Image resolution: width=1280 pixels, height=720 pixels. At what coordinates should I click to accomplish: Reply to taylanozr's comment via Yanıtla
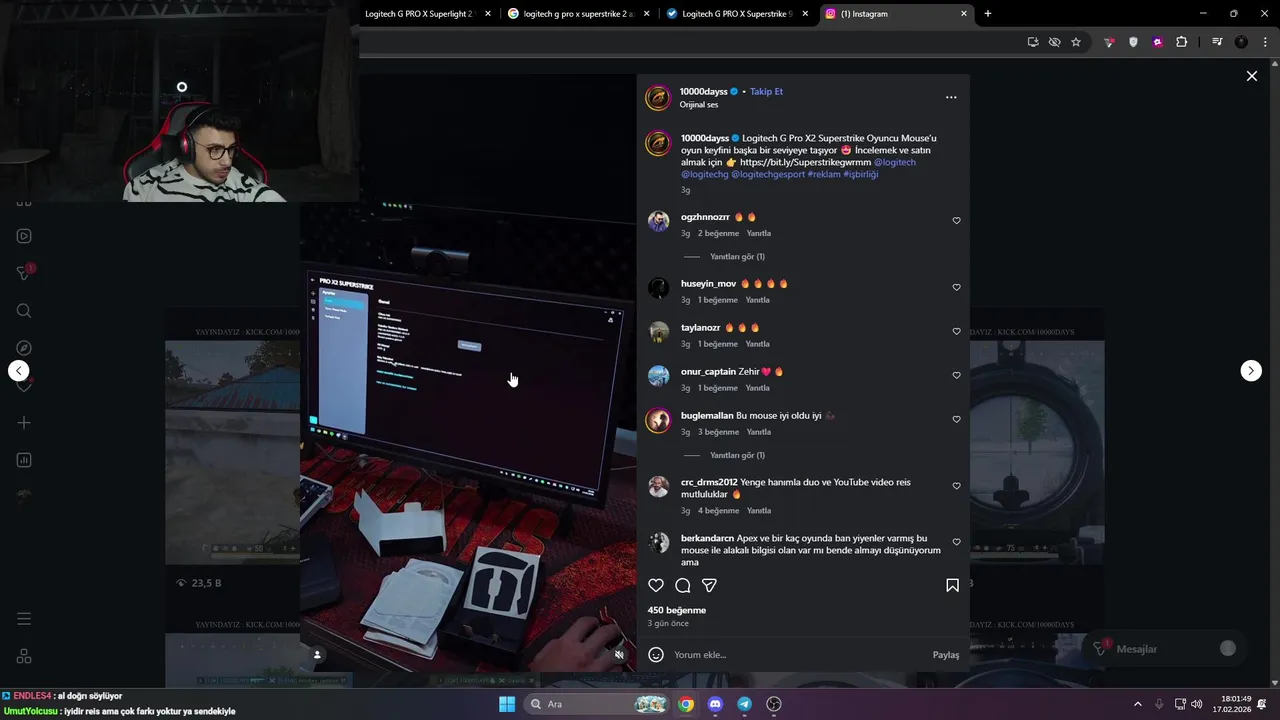point(758,344)
